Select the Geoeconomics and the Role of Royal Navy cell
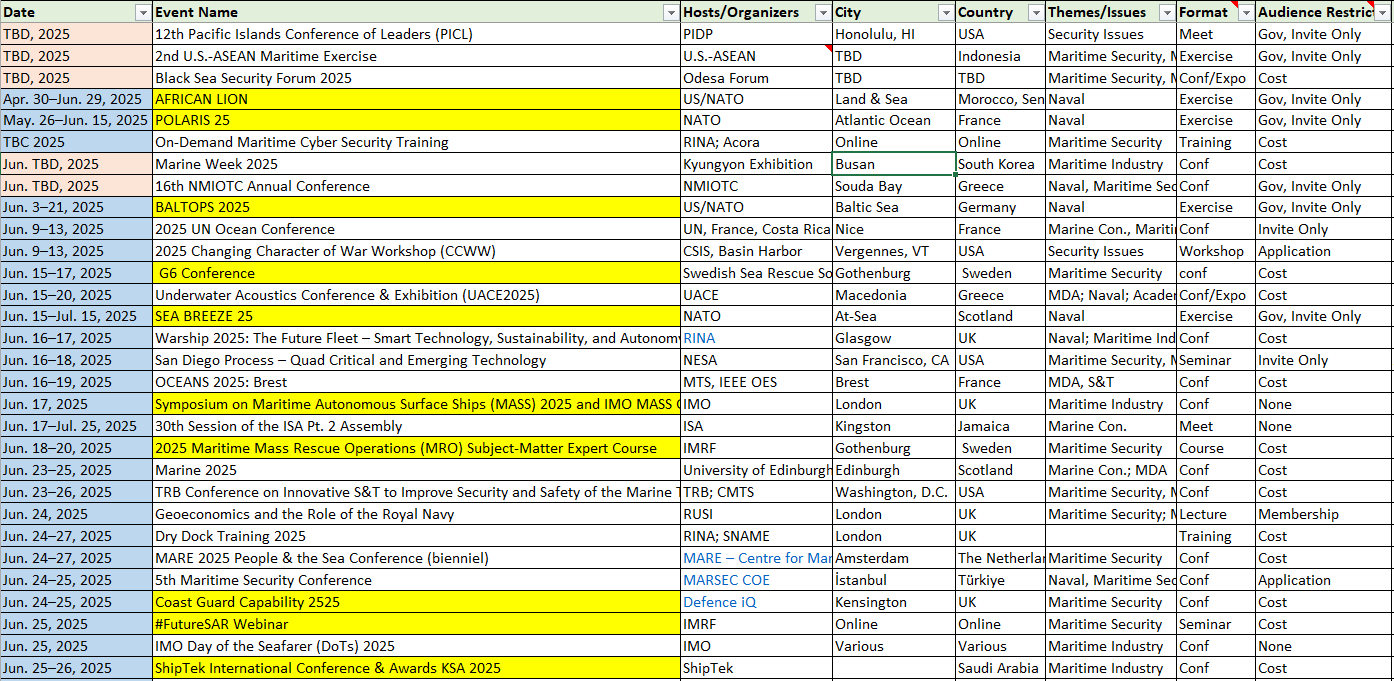 coord(416,514)
